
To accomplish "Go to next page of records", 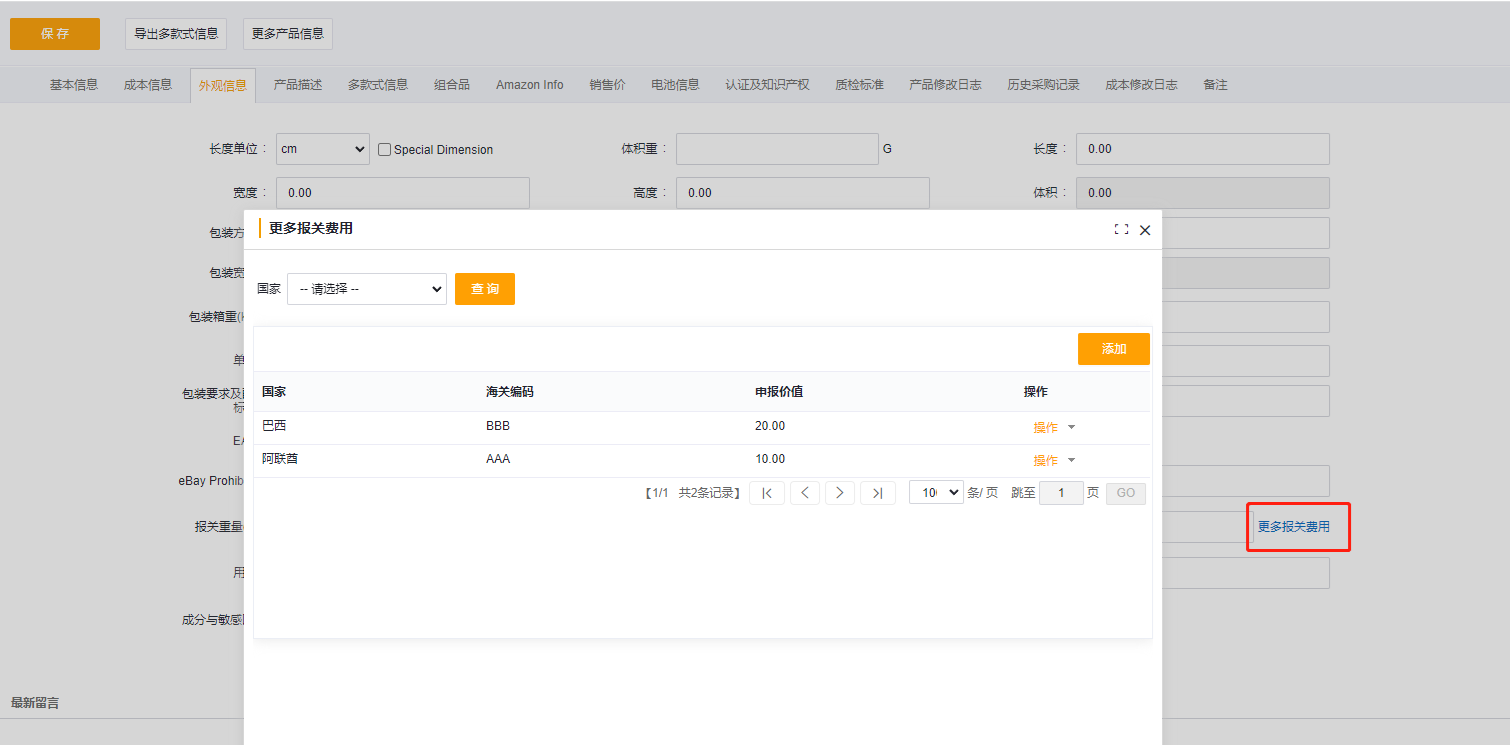I will tap(840, 493).
